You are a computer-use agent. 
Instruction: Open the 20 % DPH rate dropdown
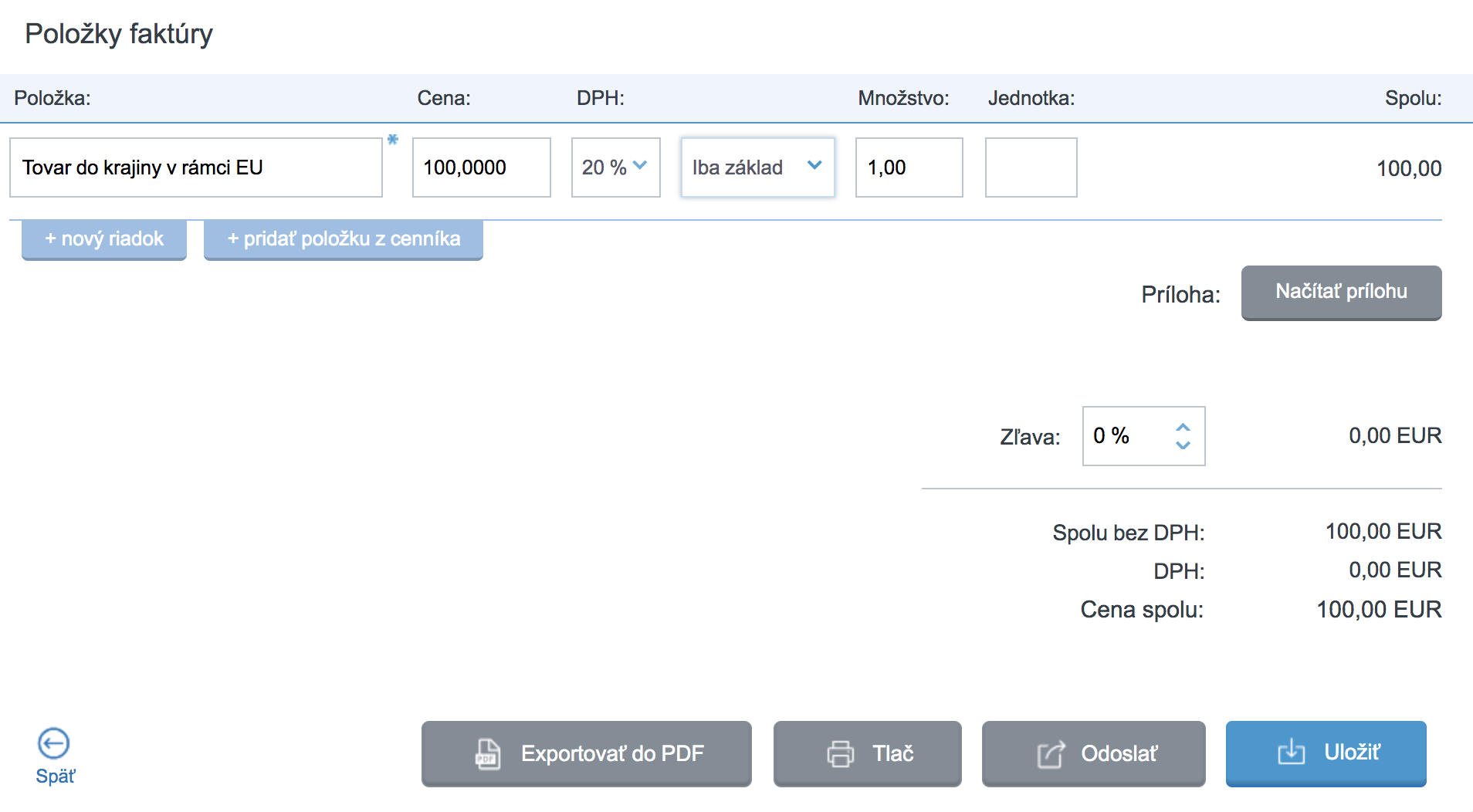pos(615,167)
